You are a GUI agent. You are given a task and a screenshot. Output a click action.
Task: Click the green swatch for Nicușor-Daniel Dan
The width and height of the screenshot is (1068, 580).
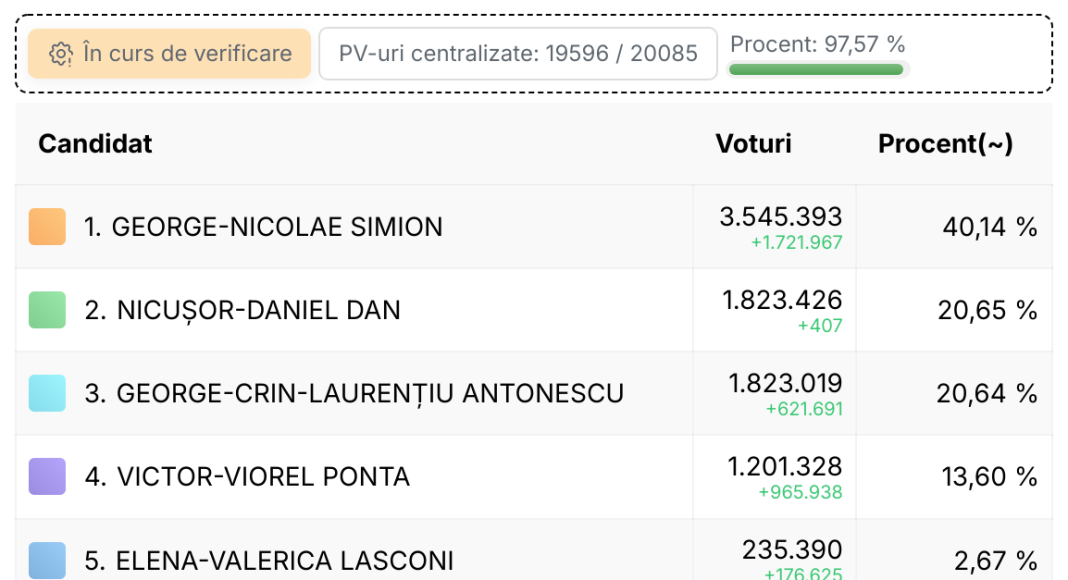pyautogui.click(x=47, y=310)
